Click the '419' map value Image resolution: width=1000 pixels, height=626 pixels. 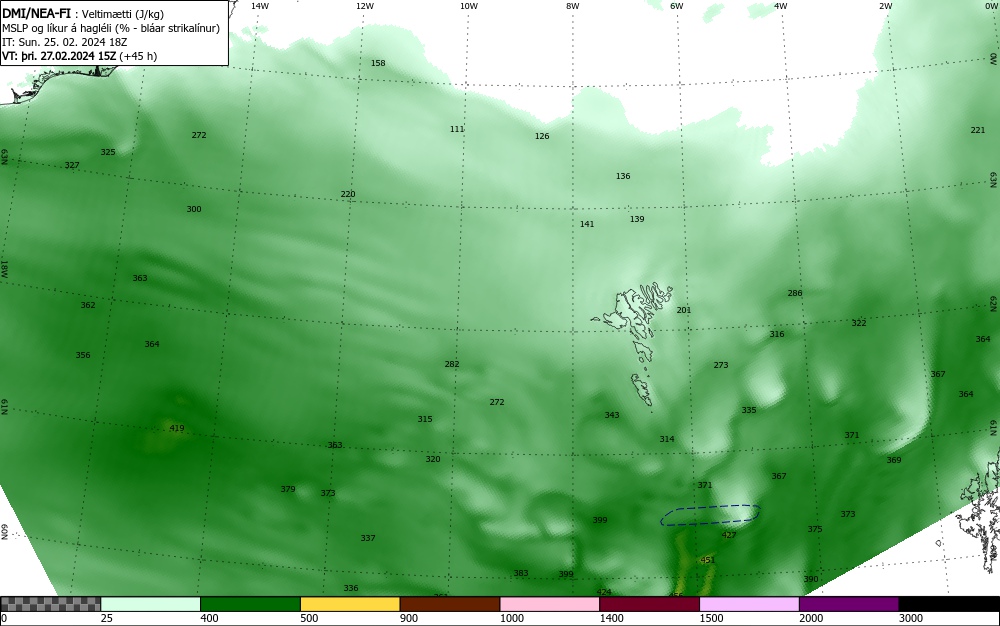(x=177, y=428)
